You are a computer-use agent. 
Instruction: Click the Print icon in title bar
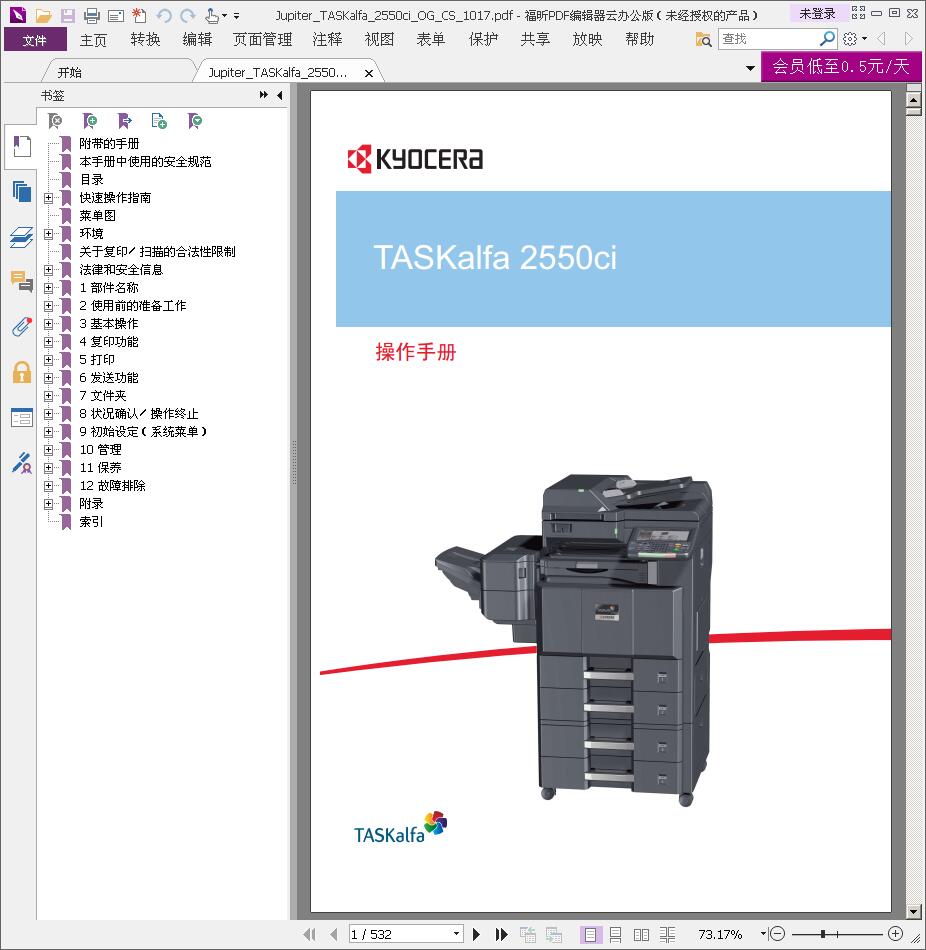pos(92,16)
